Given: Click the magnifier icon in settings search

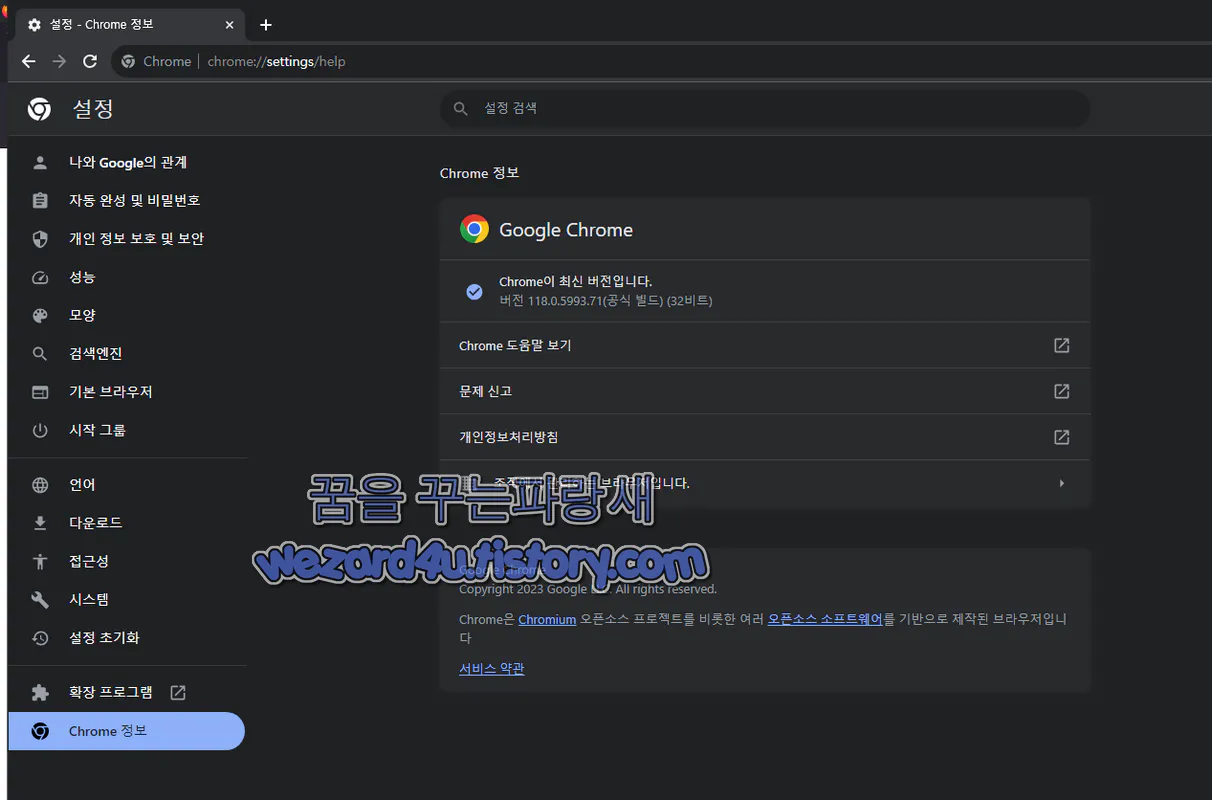Looking at the screenshot, I should click(461, 108).
